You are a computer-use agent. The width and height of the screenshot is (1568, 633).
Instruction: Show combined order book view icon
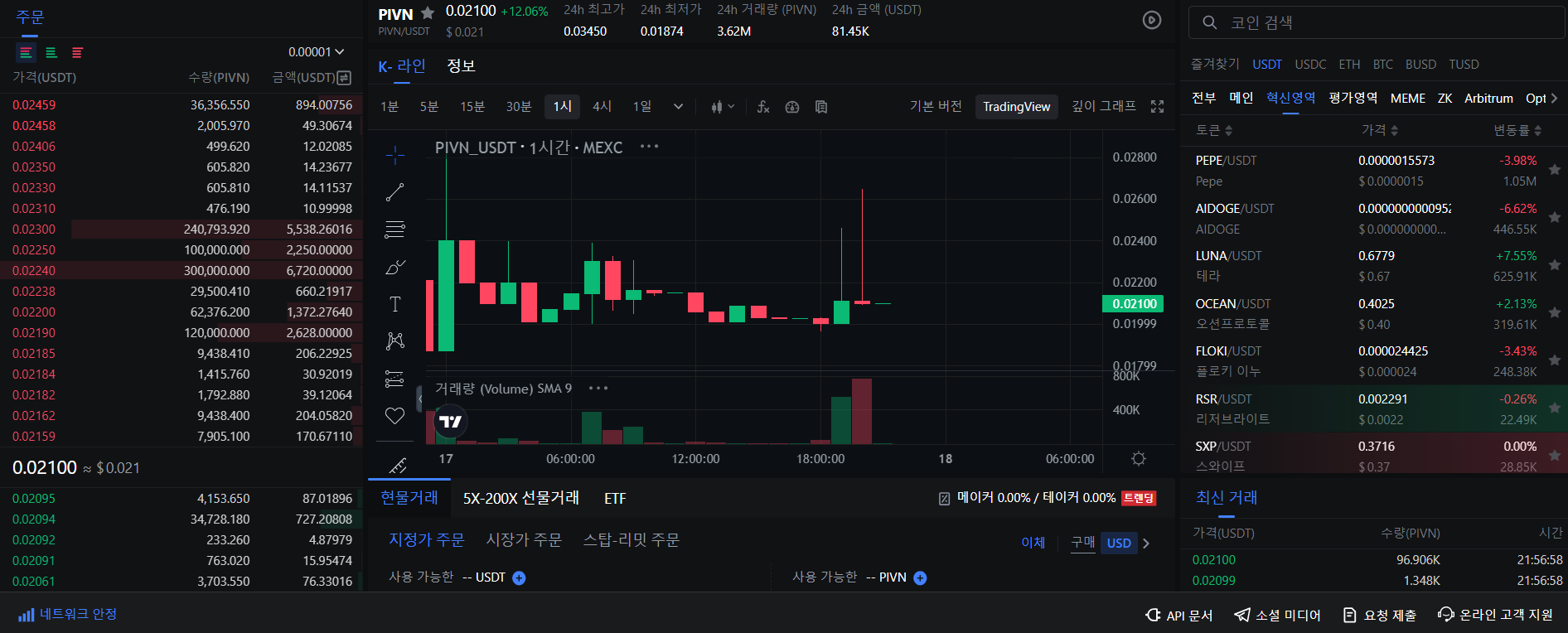pyautogui.click(x=26, y=52)
